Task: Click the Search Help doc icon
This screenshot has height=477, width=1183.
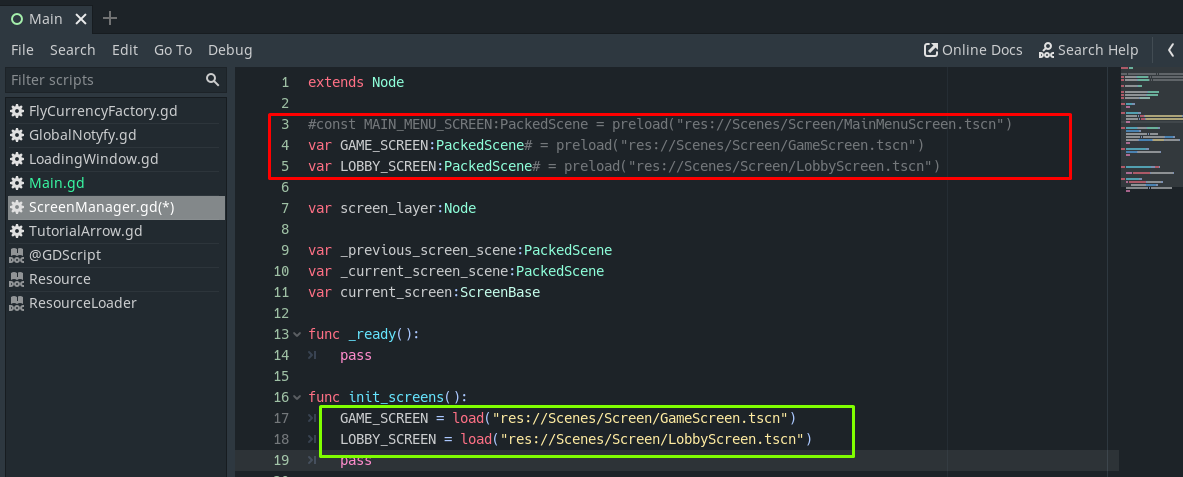Action: [1047, 50]
